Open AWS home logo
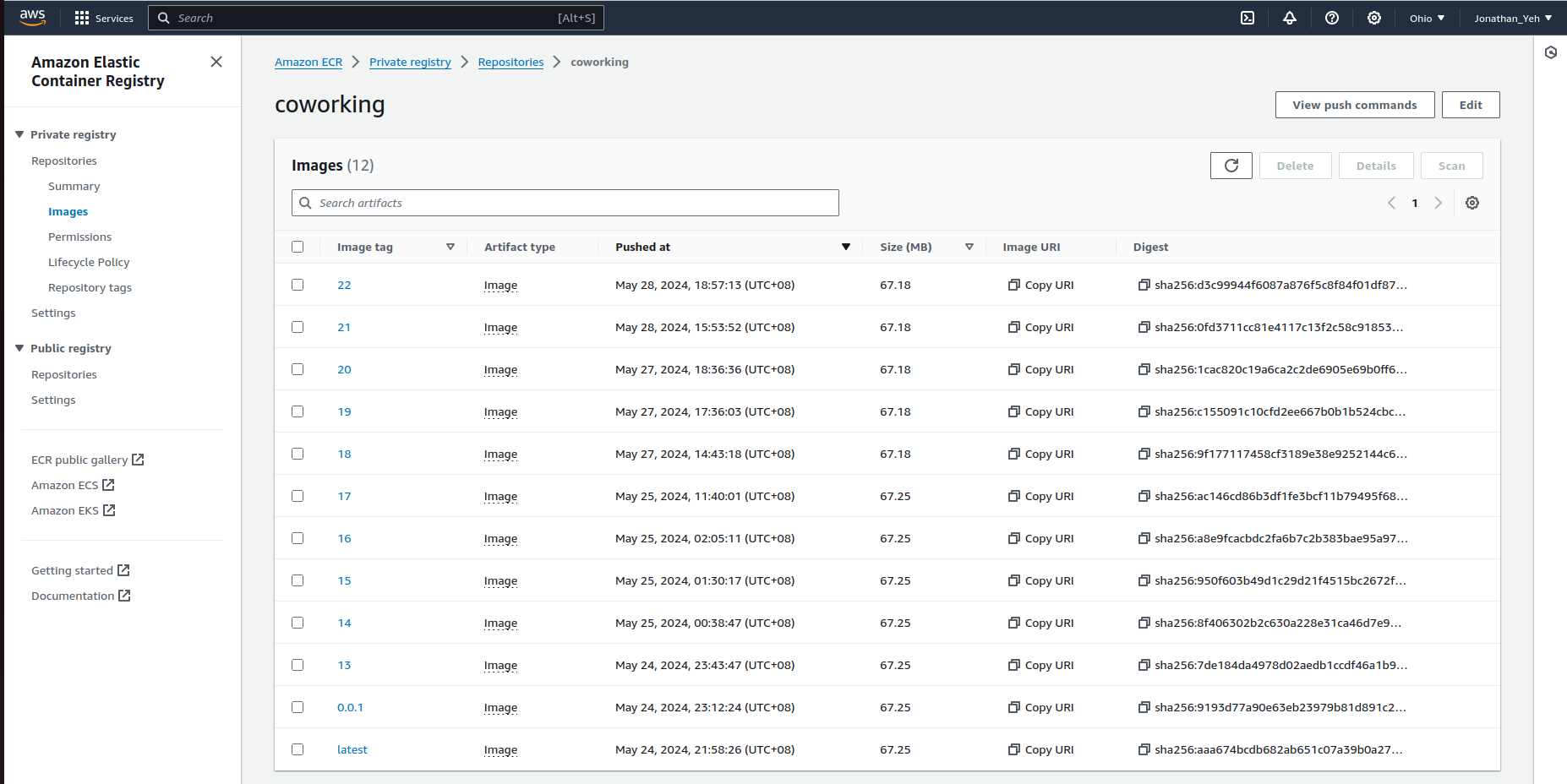Image resolution: width=1567 pixels, height=784 pixels. tap(32, 18)
